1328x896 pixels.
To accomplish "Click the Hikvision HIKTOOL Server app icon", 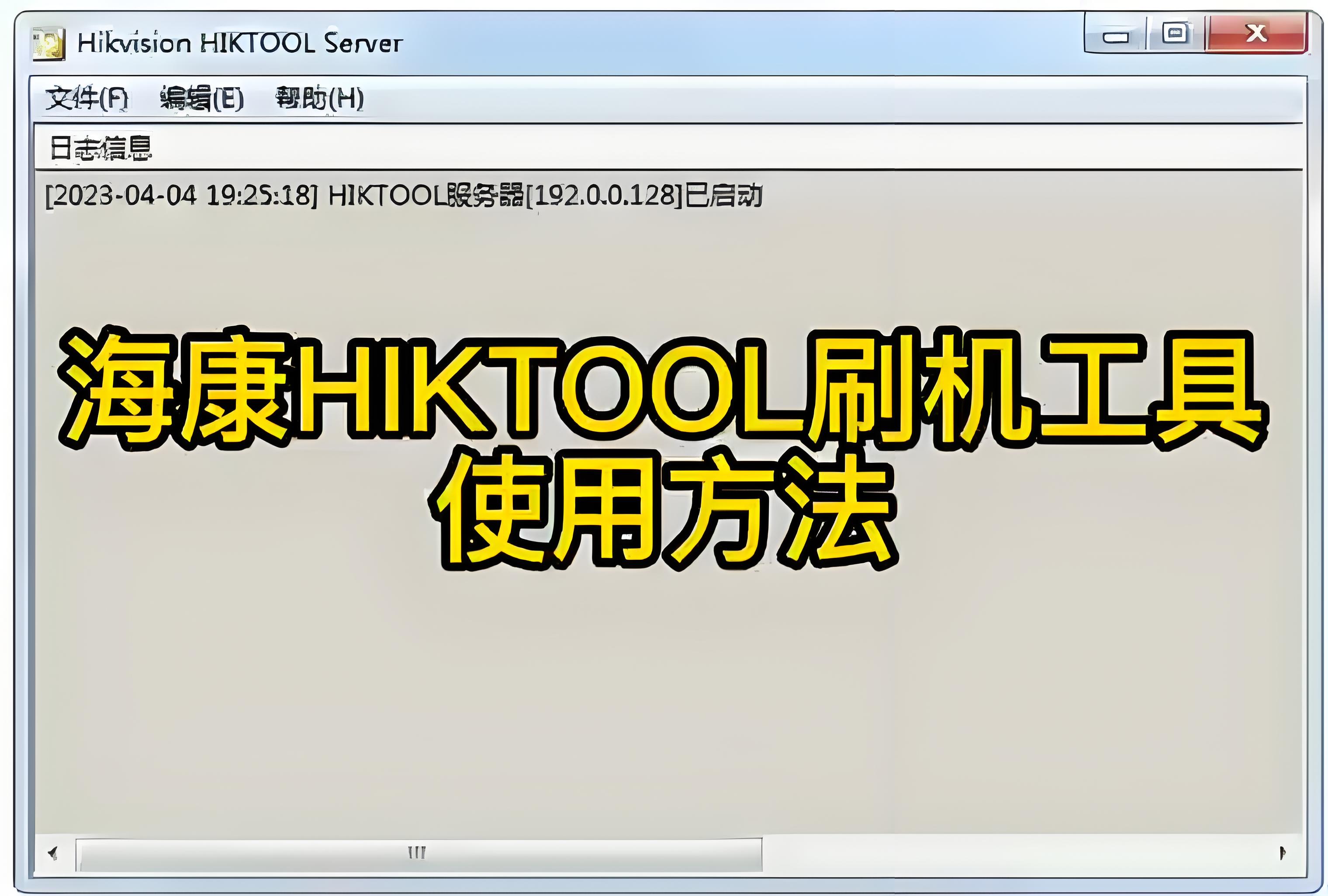I will click(x=48, y=43).
